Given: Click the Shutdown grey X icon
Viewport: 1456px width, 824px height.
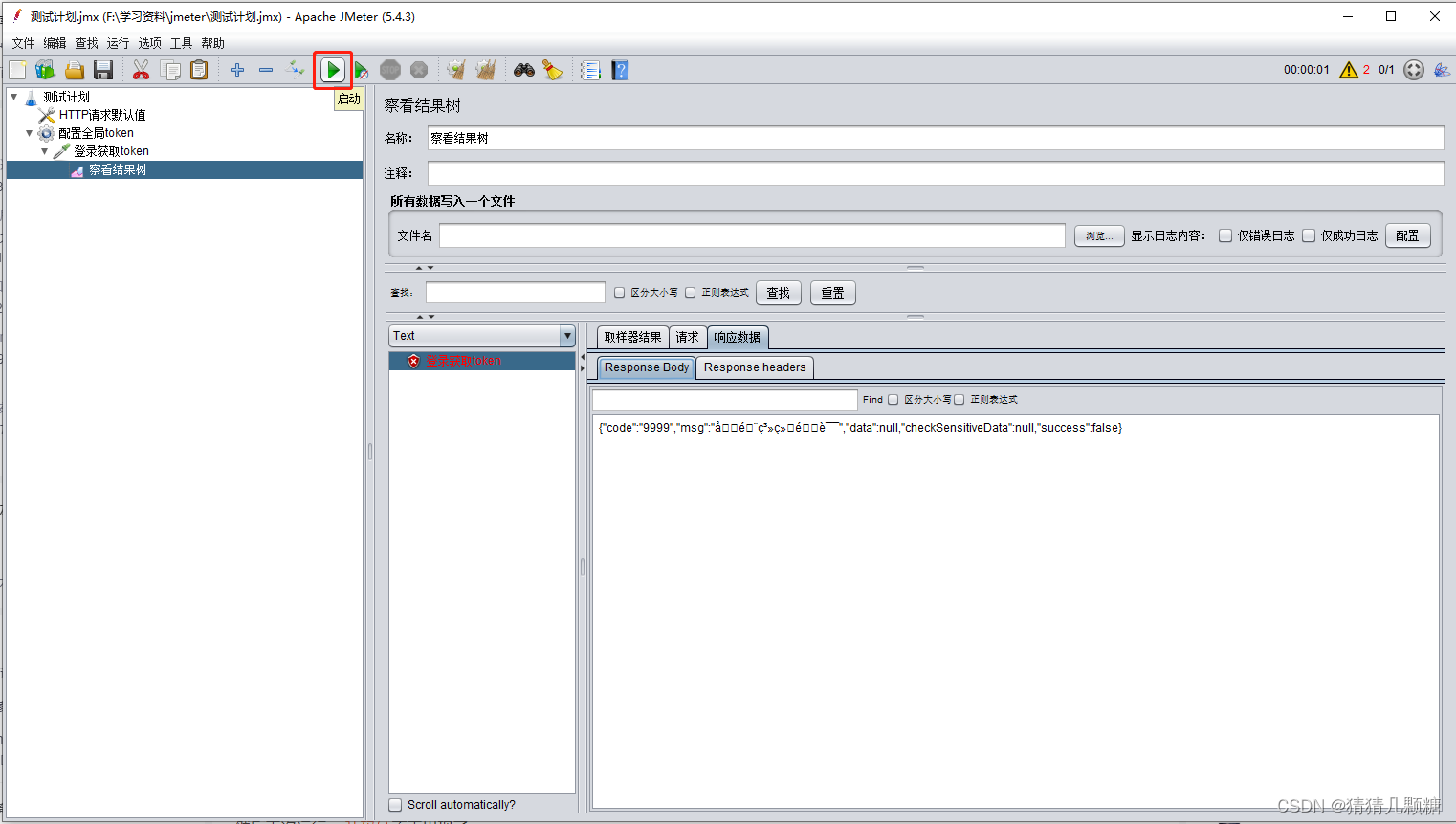Looking at the screenshot, I should tap(419, 70).
